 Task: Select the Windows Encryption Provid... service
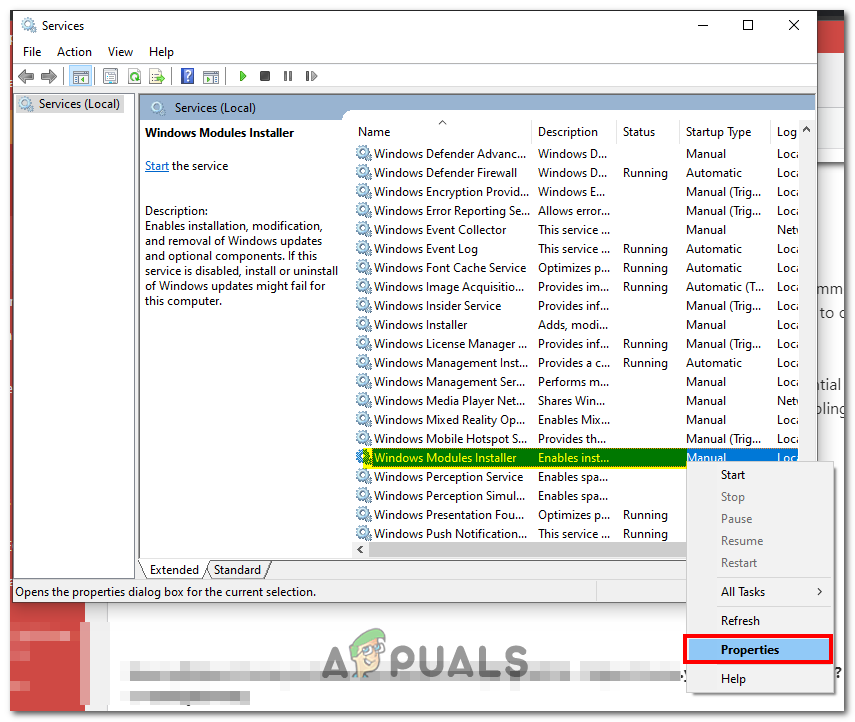coord(577,191)
